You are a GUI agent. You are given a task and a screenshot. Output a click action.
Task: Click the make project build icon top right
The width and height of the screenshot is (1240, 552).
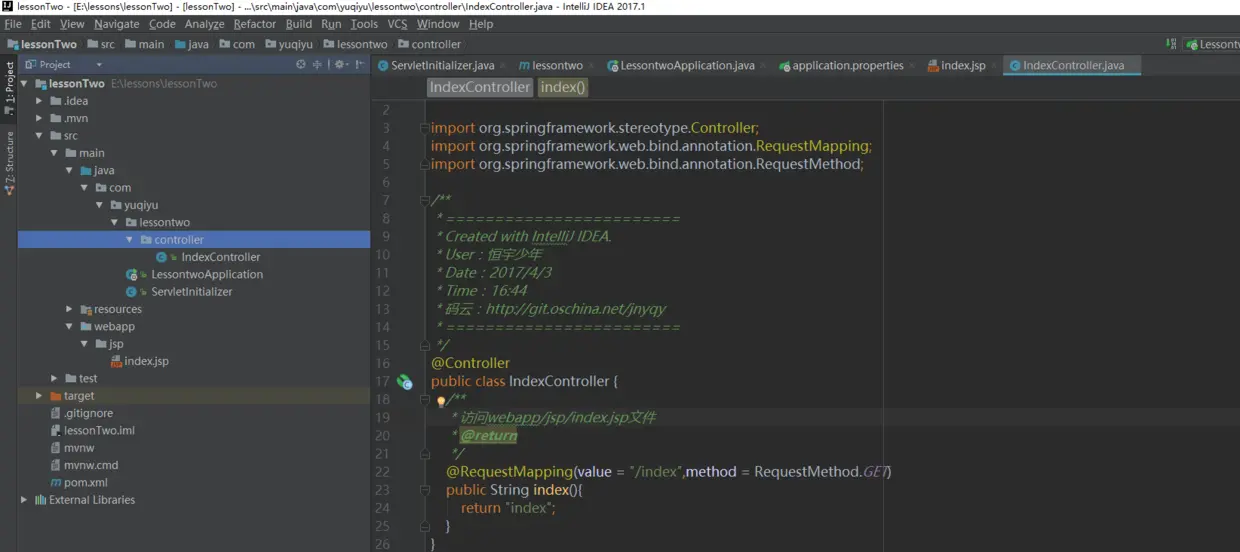pos(1171,44)
